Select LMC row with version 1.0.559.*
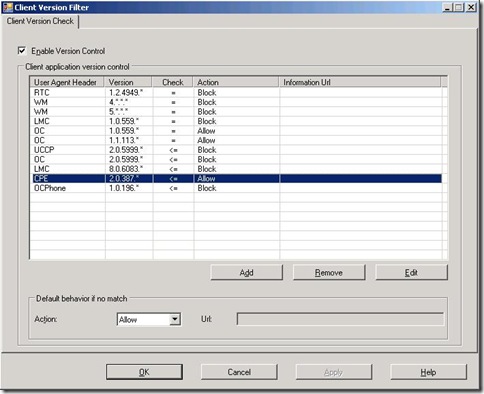 click(236, 121)
